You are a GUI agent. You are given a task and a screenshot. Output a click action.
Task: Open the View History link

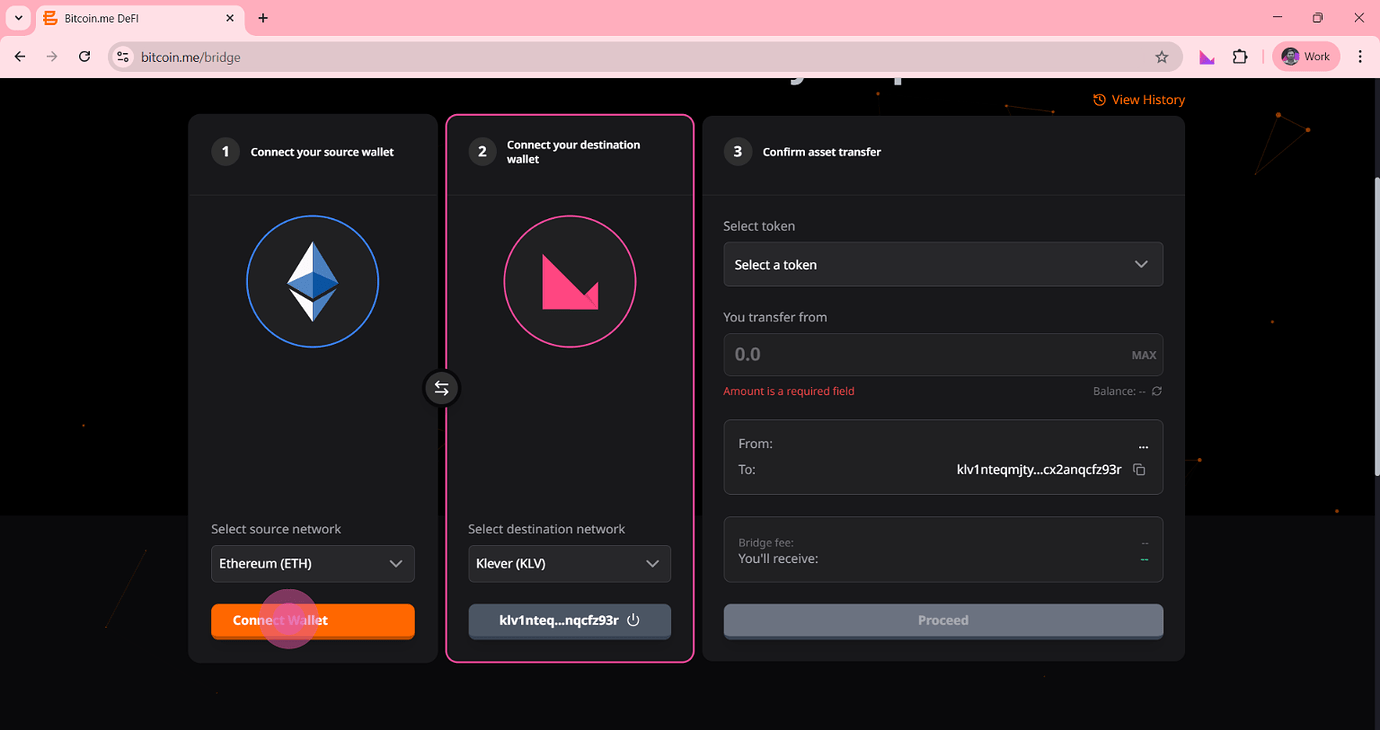pyautogui.click(x=1139, y=100)
